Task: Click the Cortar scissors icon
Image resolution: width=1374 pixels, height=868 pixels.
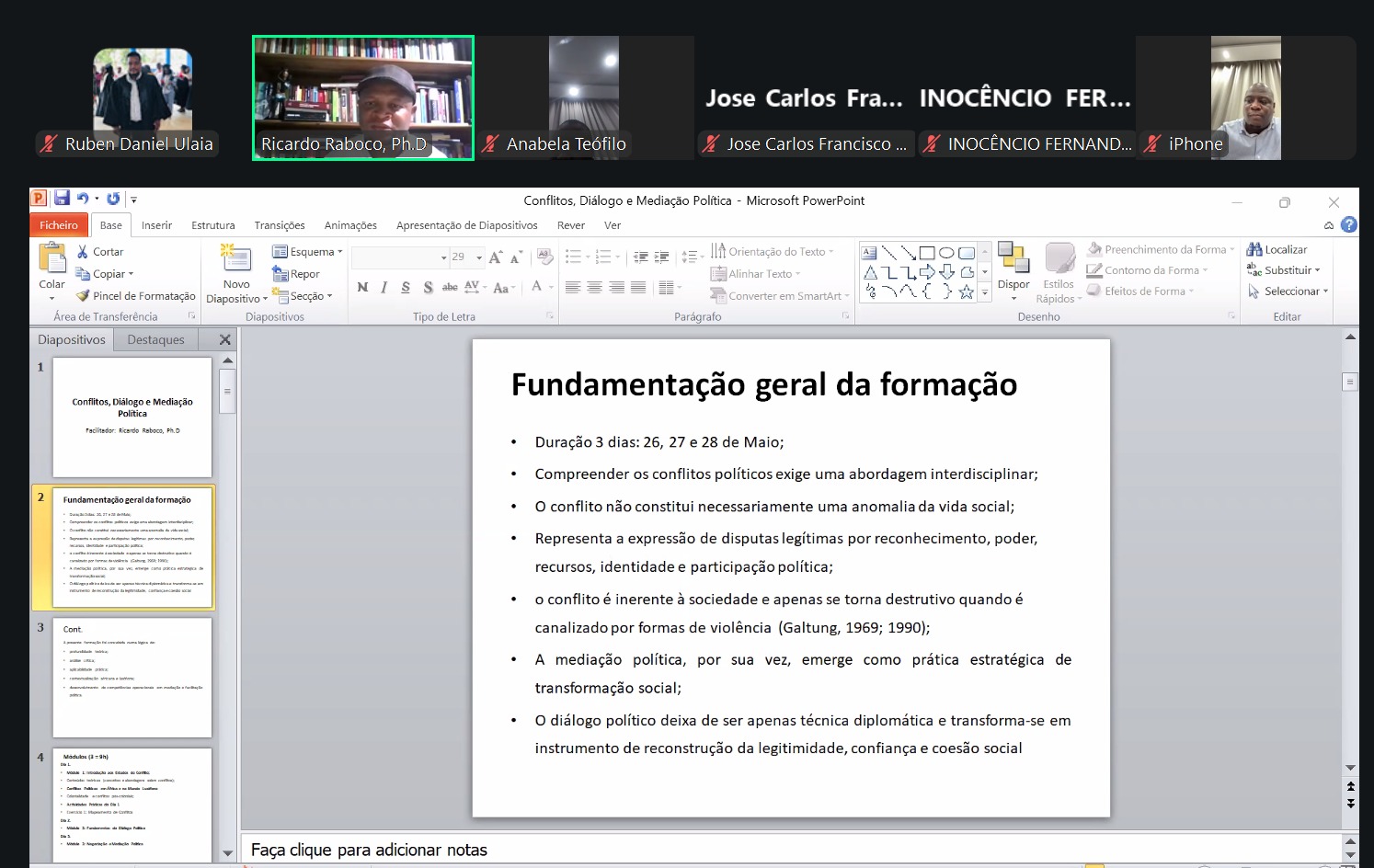Action: (x=83, y=251)
